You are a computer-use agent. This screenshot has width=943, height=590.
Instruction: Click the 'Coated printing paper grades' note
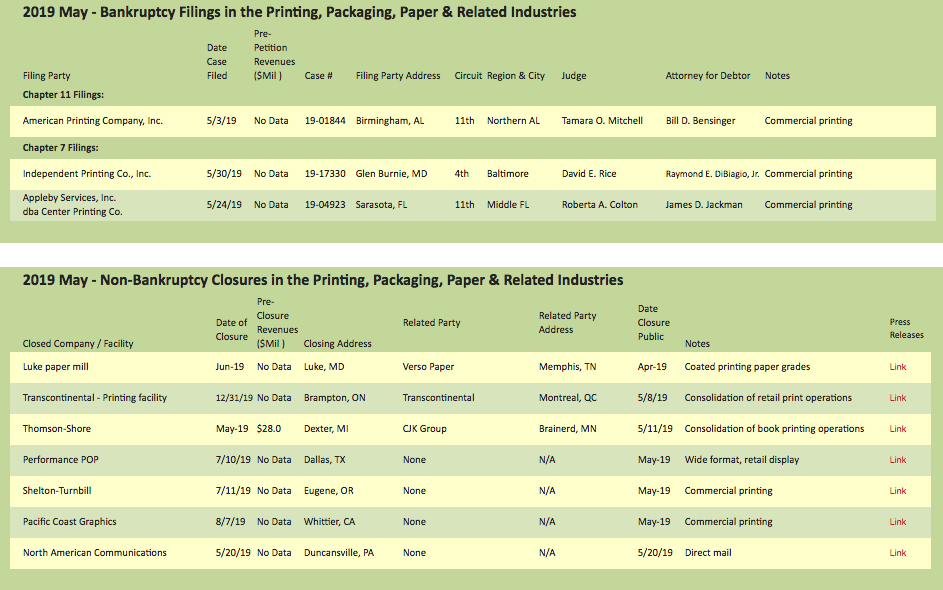click(x=747, y=367)
